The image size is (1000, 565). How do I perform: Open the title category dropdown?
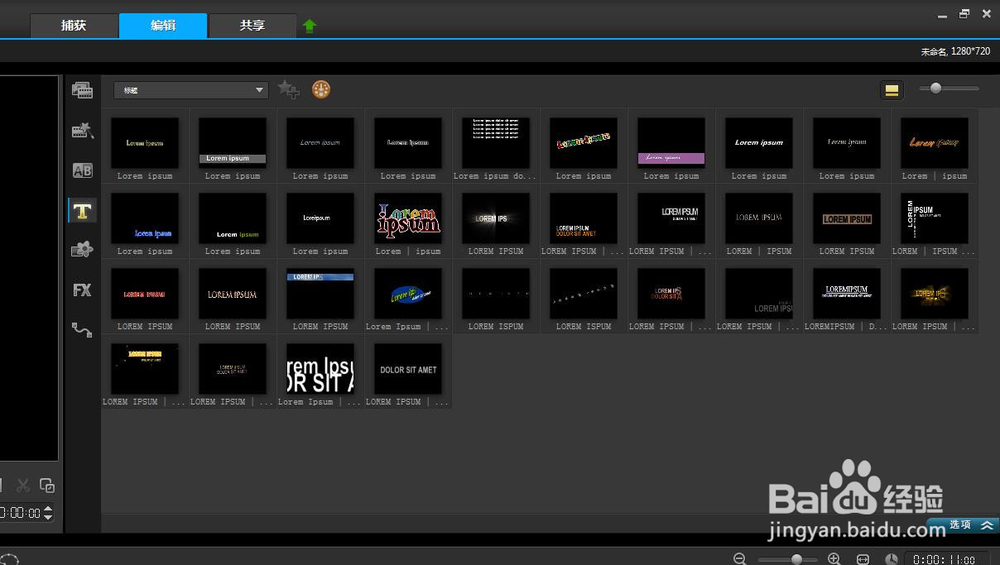[x=191, y=90]
